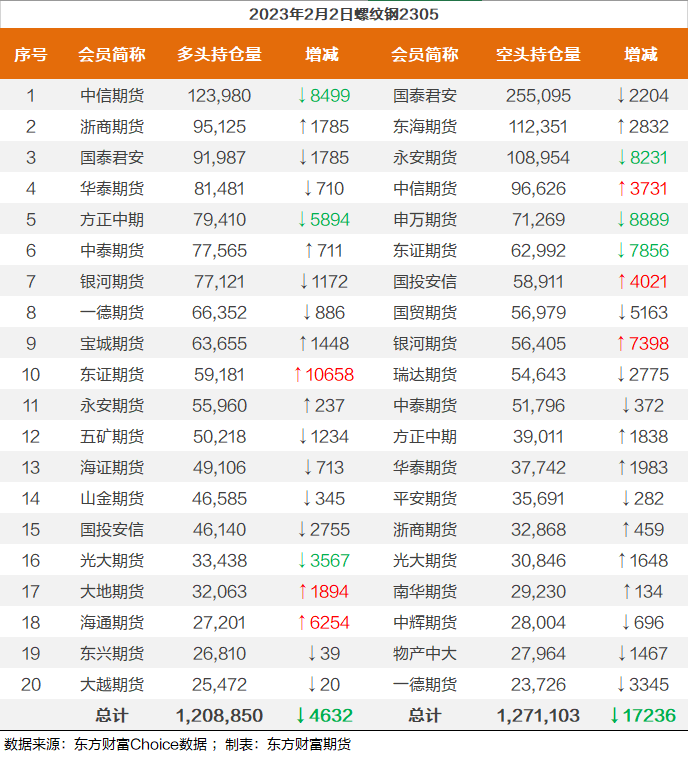
Task: Click the green down arrow beside 8889
Action: pos(621,220)
